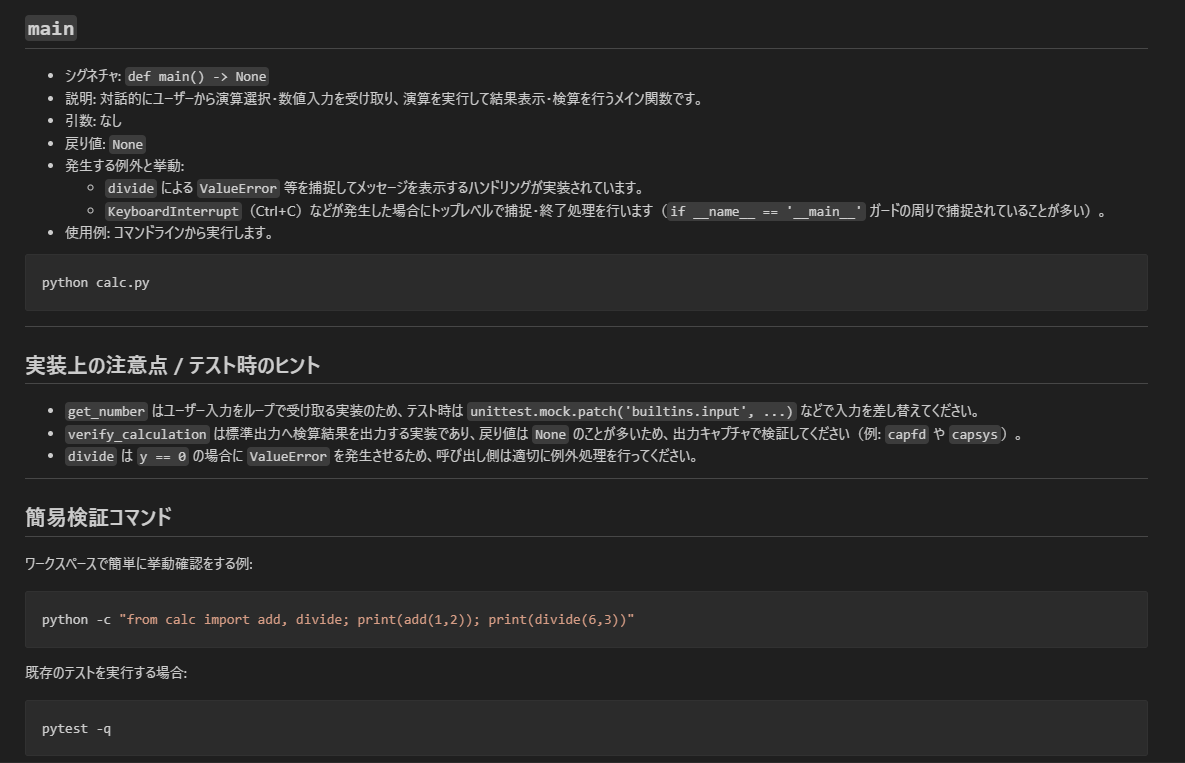Click the 'None' code in verify_calculation hint

[x=550, y=434]
